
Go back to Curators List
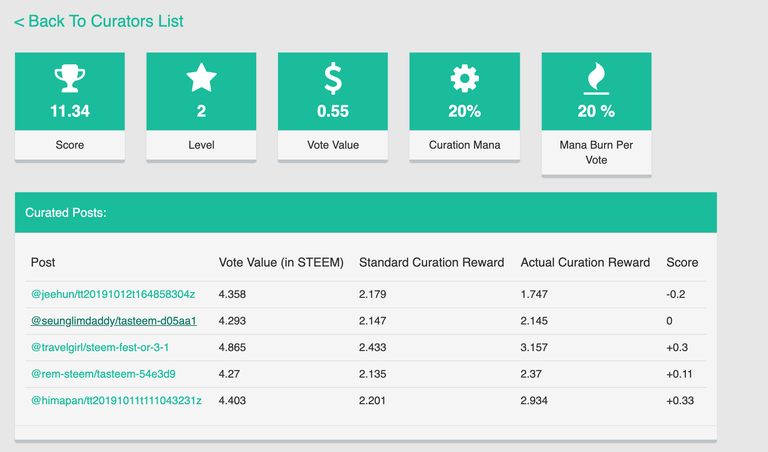click(99, 21)
